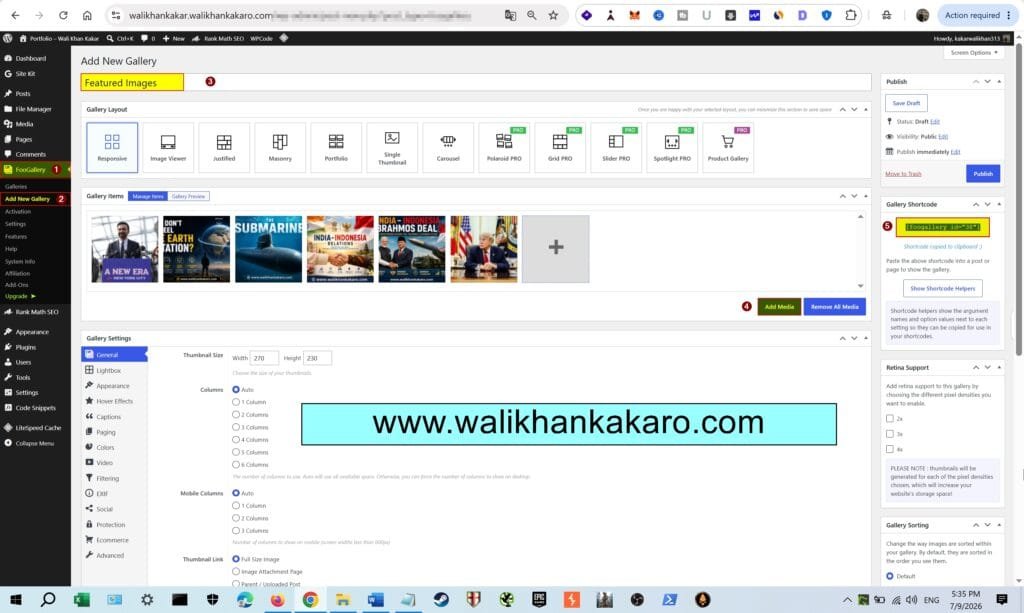The image size is (1024, 613).
Task: Collapse the Gallery Items panel toggle
Action: click(866, 196)
